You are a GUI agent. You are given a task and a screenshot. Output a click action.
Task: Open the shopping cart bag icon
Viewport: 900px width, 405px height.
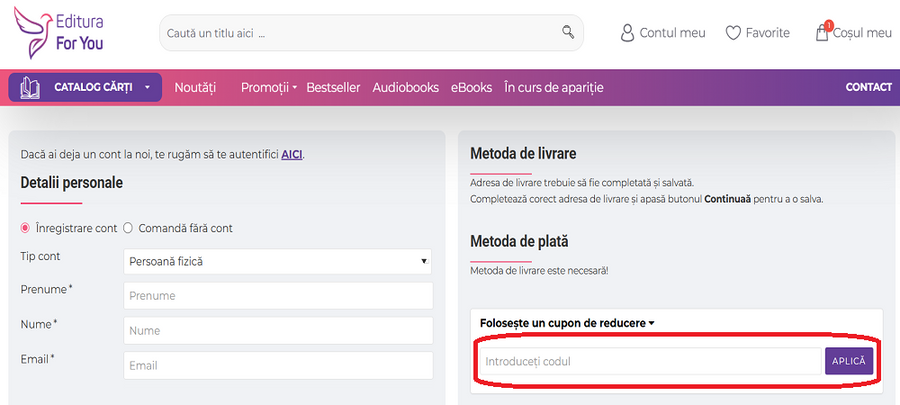coord(822,32)
